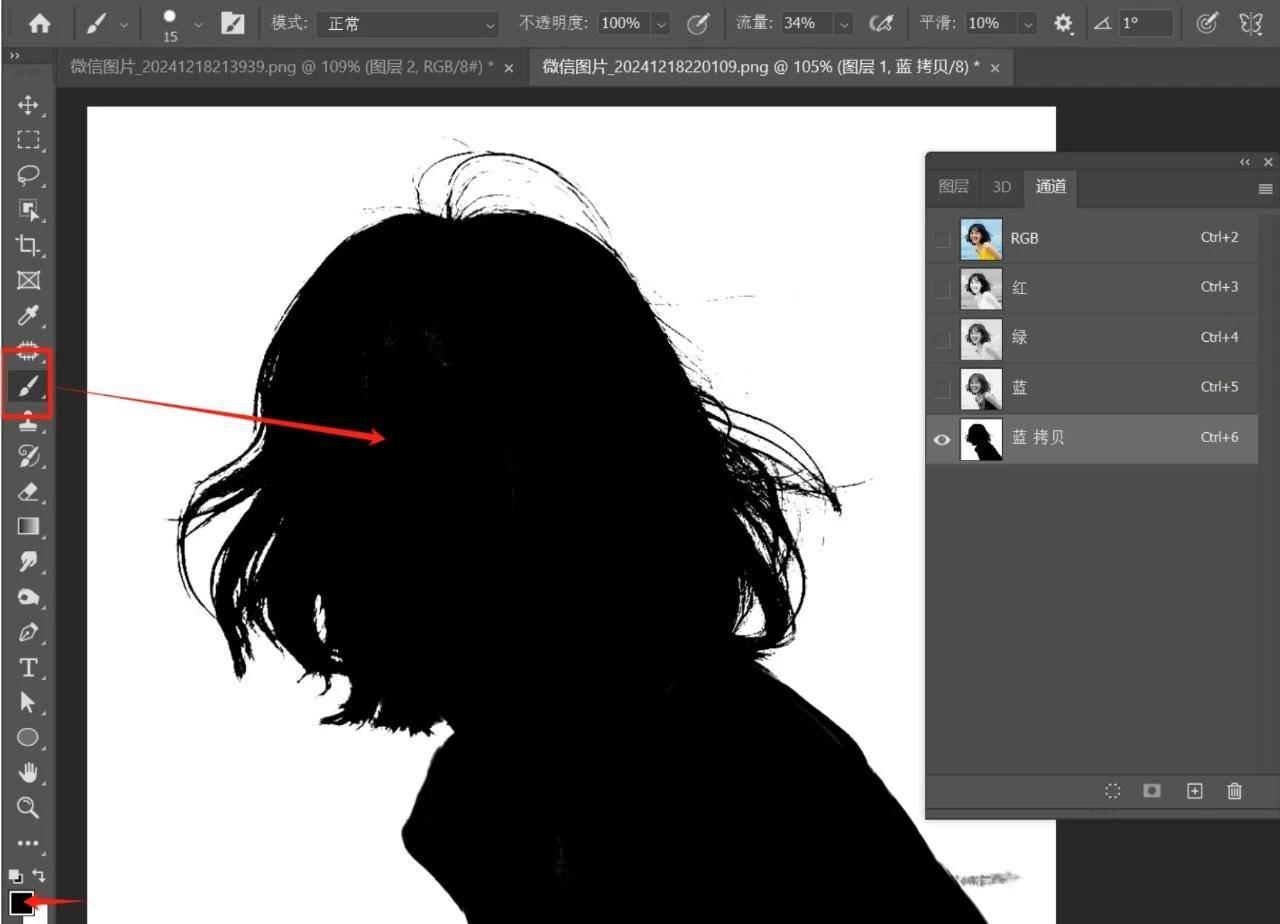
Task: Select the Move tool
Action: (x=28, y=105)
